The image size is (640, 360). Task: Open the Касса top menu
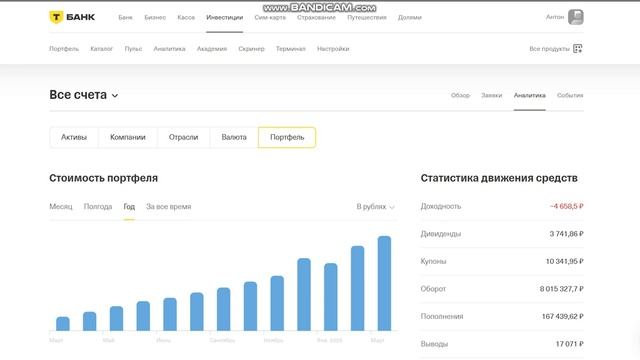[x=186, y=18]
